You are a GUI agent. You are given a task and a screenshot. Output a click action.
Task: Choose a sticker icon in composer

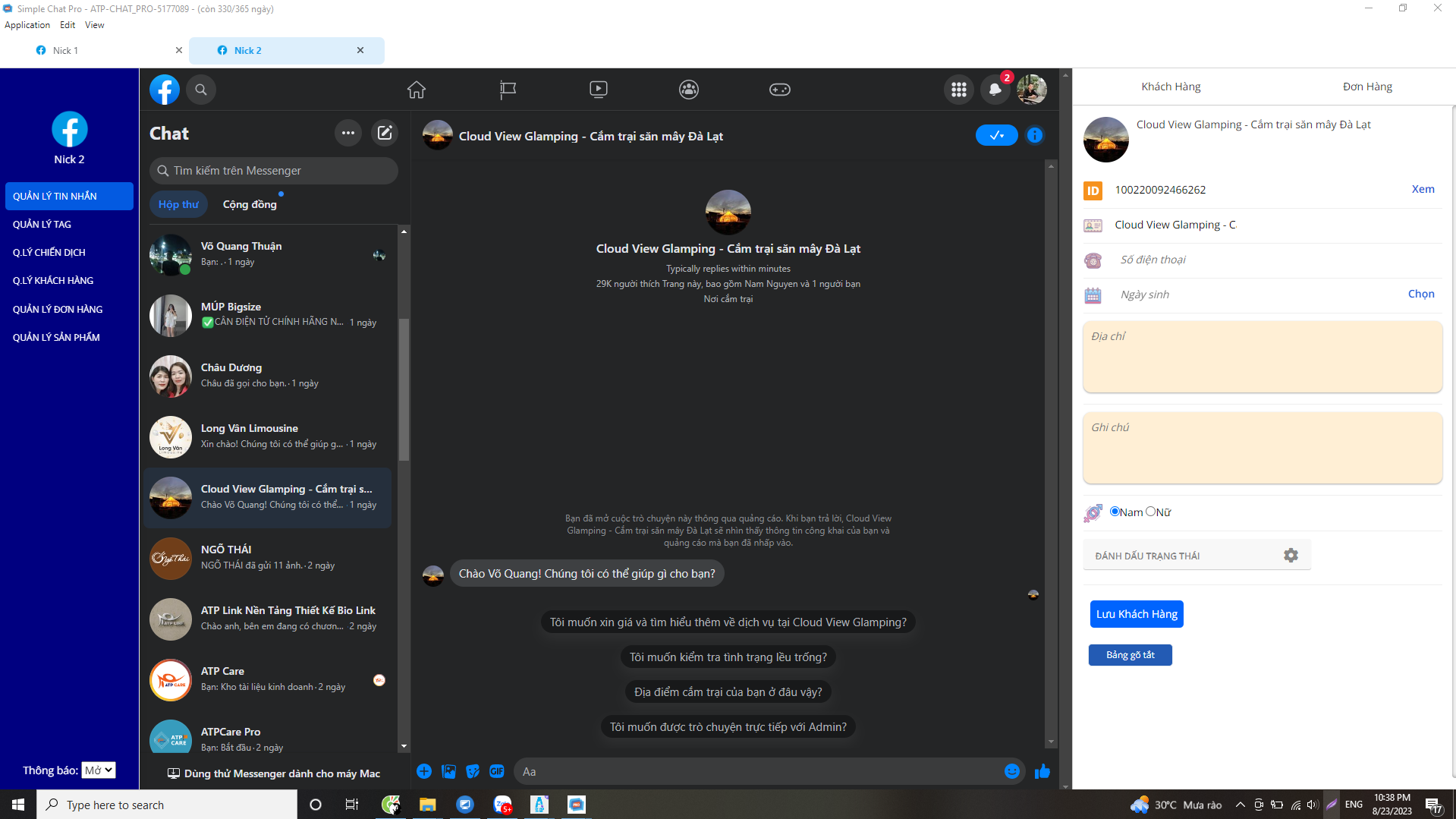473,771
